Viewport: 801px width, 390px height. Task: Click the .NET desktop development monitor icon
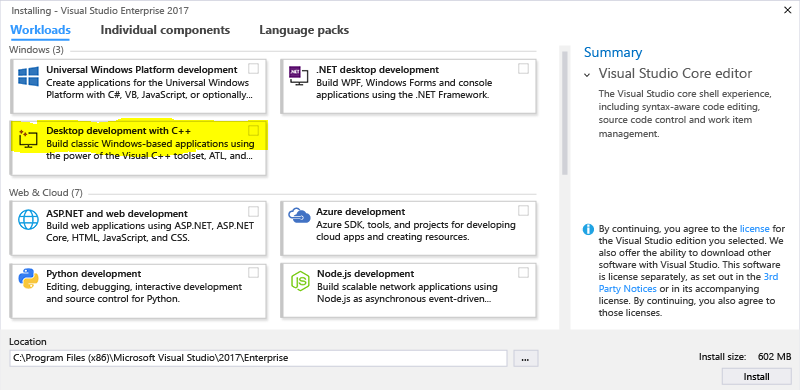[x=299, y=75]
